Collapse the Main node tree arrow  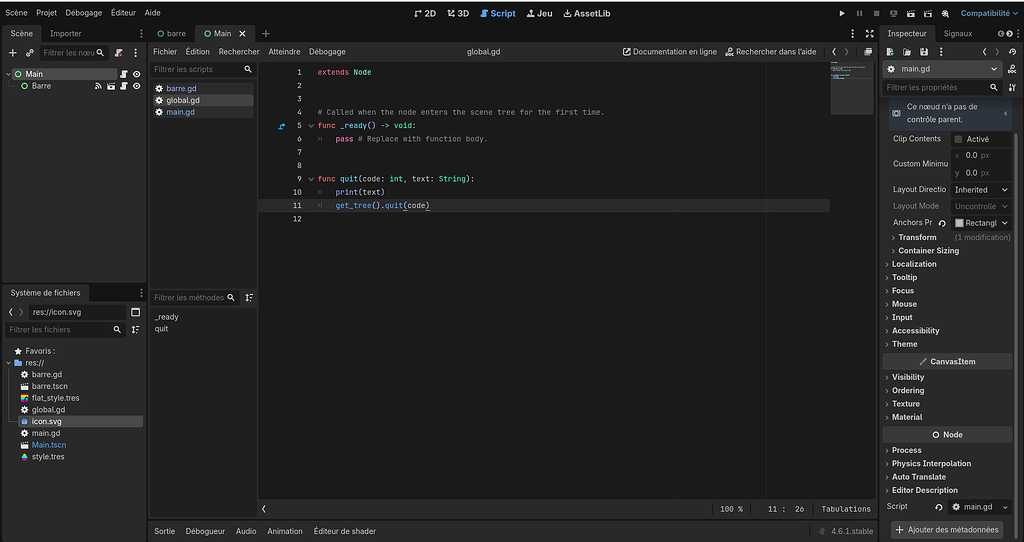pyautogui.click(x=8, y=74)
